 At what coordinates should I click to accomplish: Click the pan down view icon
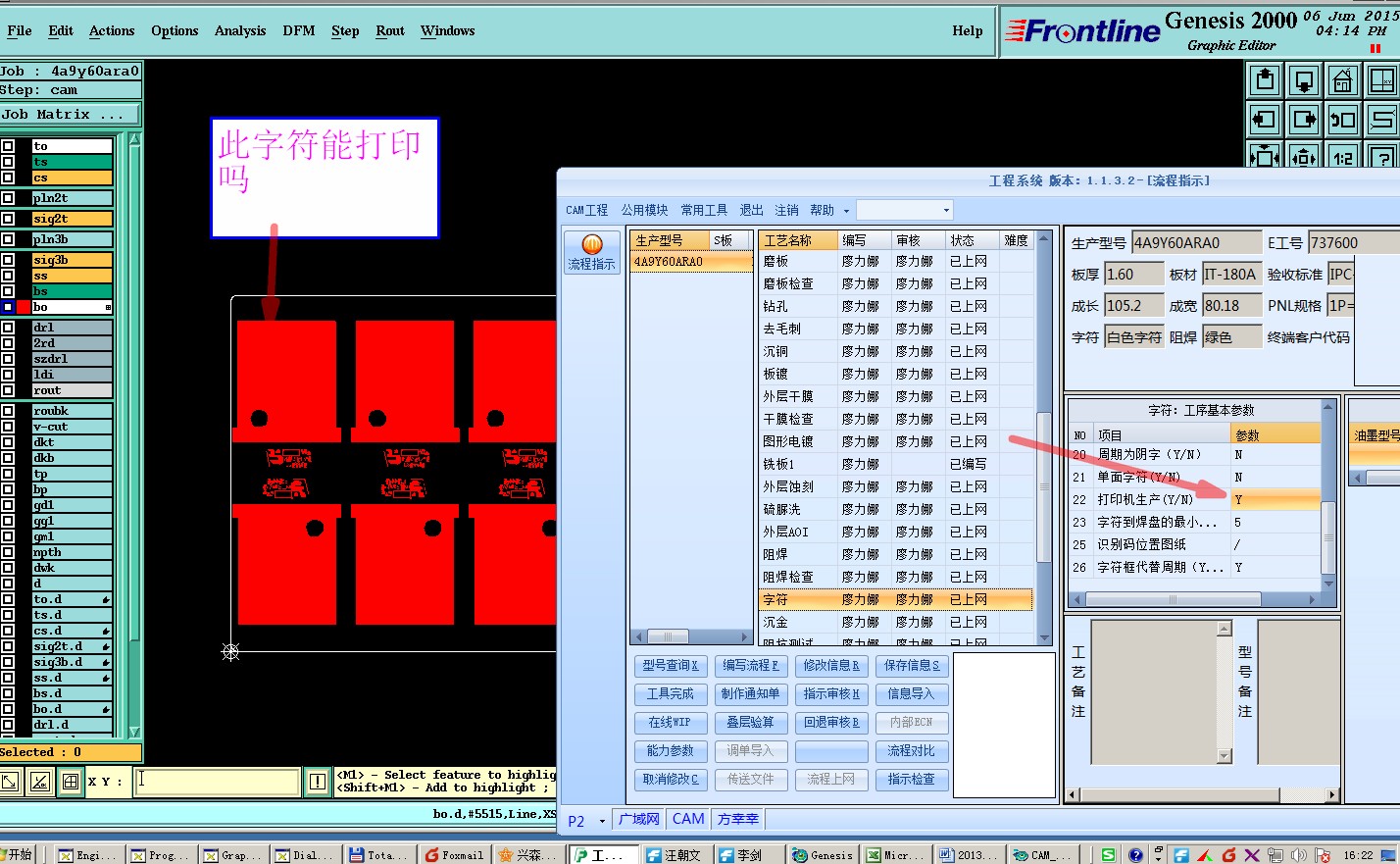pyautogui.click(x=1304, y=80)
